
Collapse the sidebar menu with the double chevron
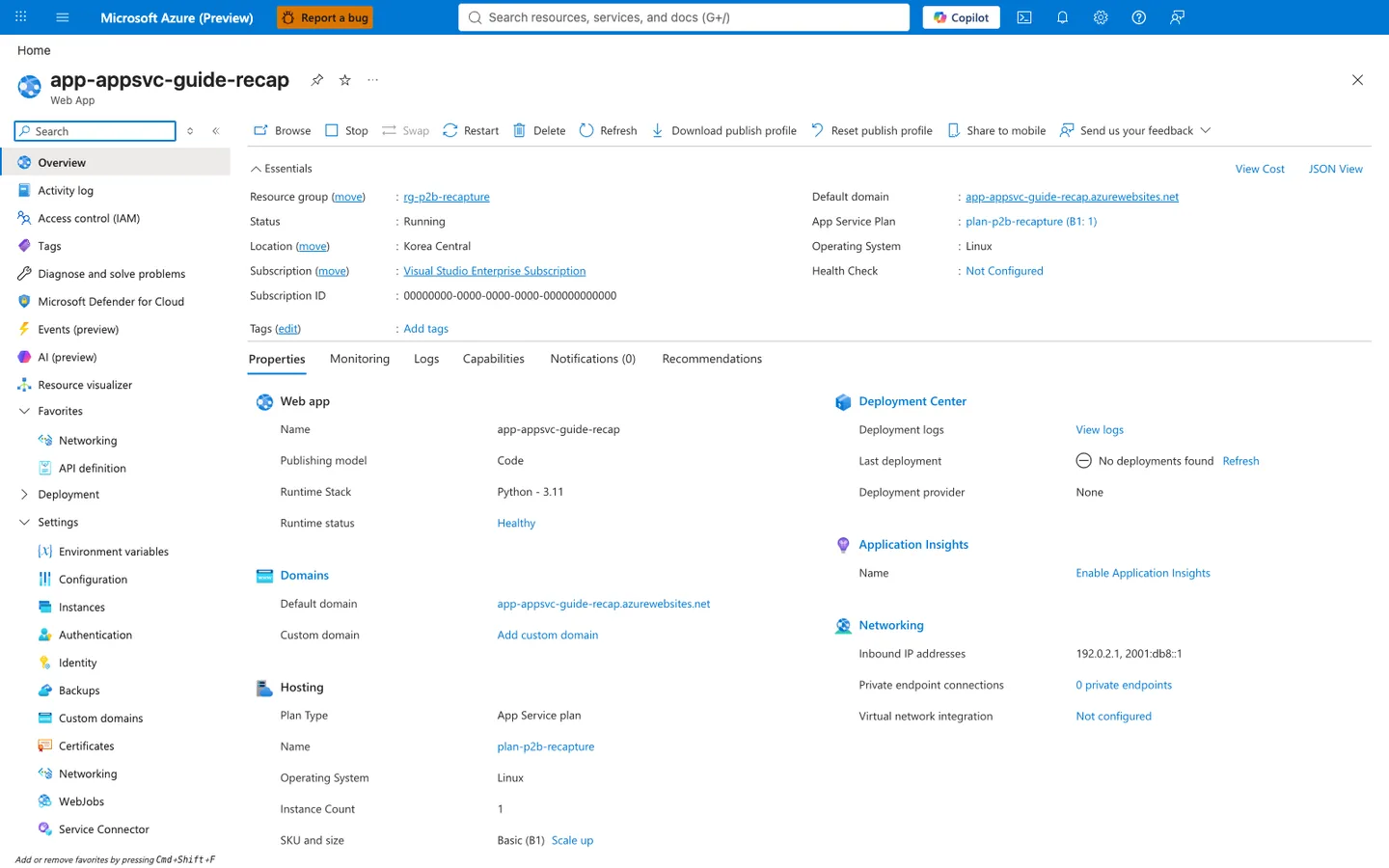pyautogui.click(x=216, y=131)
